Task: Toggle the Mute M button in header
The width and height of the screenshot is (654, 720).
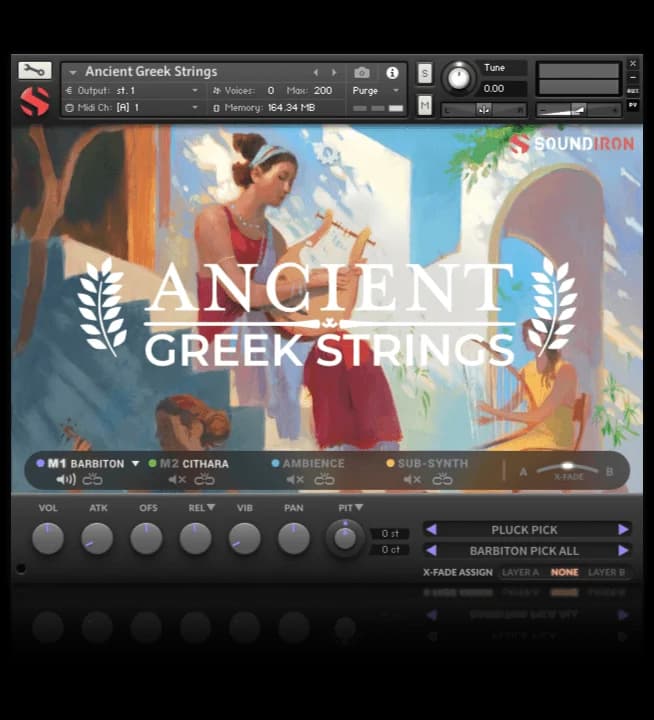Action: (425, 106)
